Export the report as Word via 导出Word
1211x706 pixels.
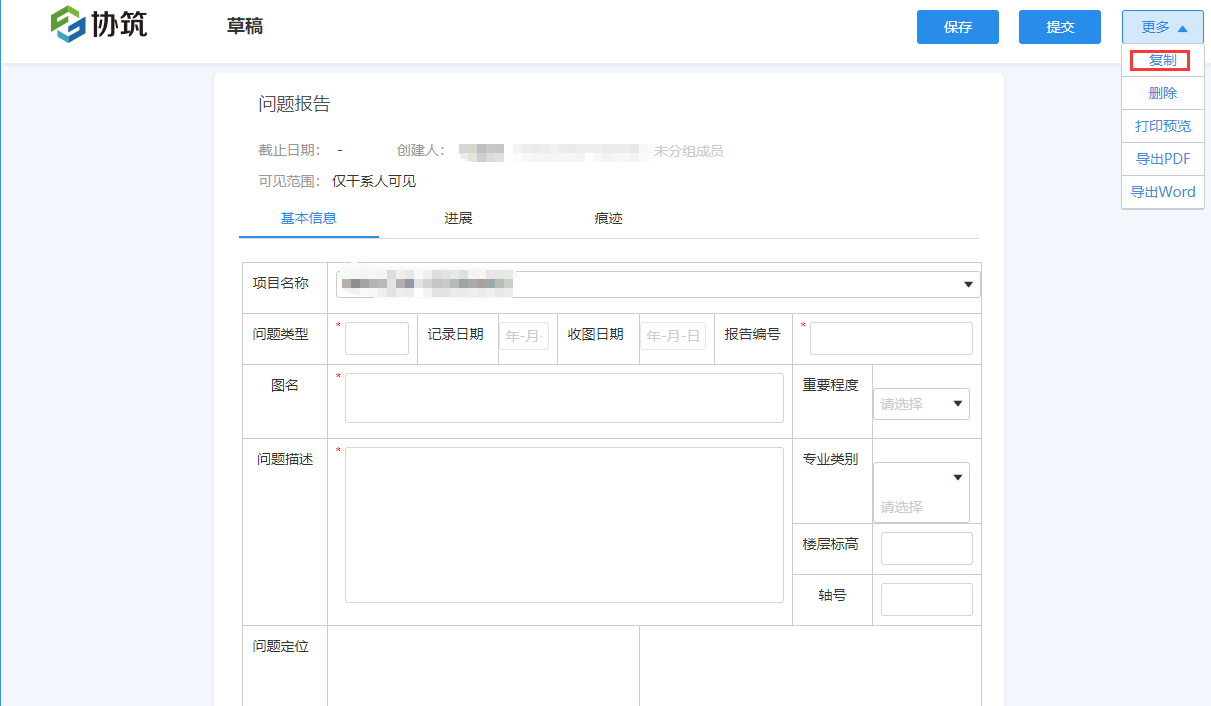pos(1162,191)
